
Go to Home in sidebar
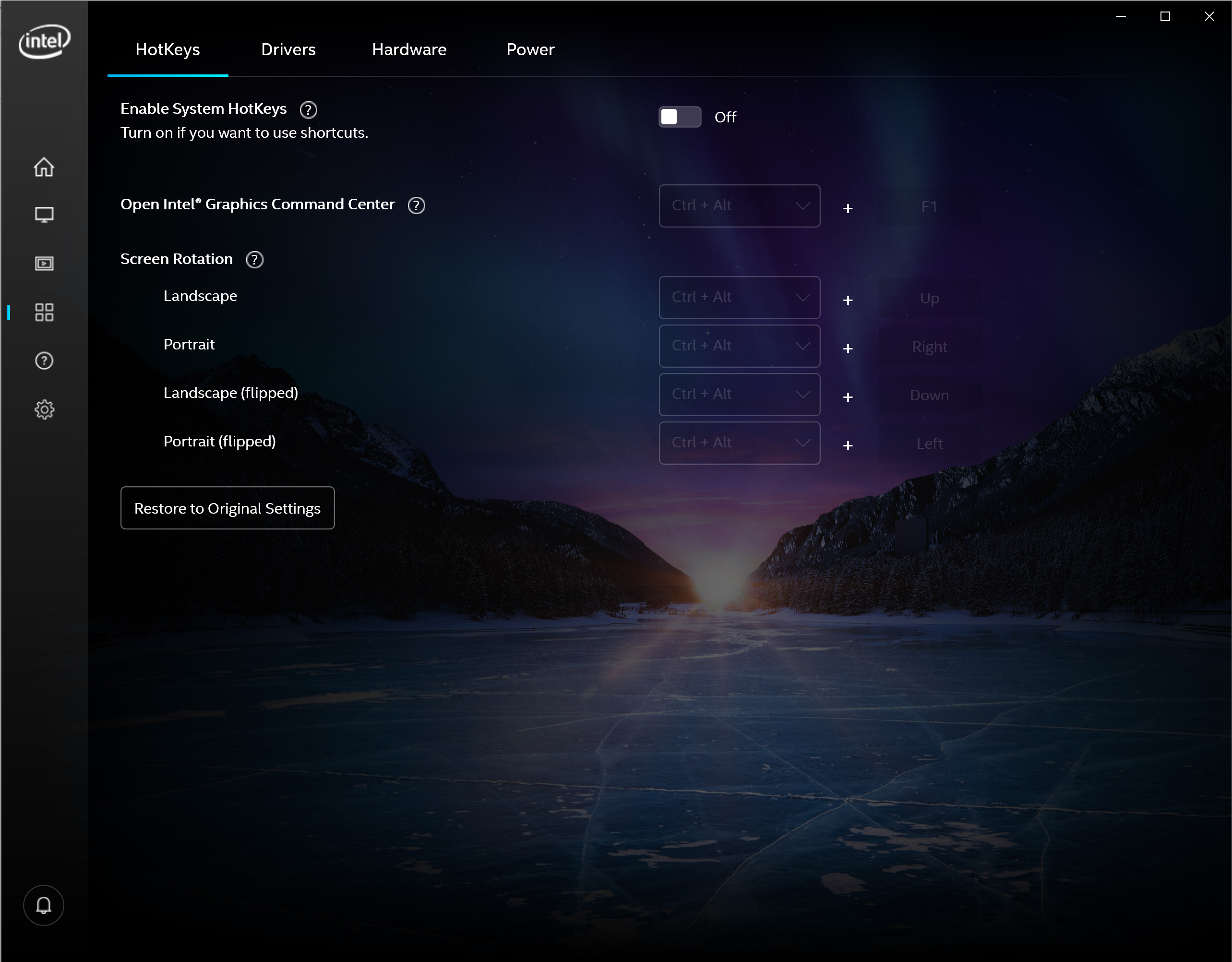point(44,167)
